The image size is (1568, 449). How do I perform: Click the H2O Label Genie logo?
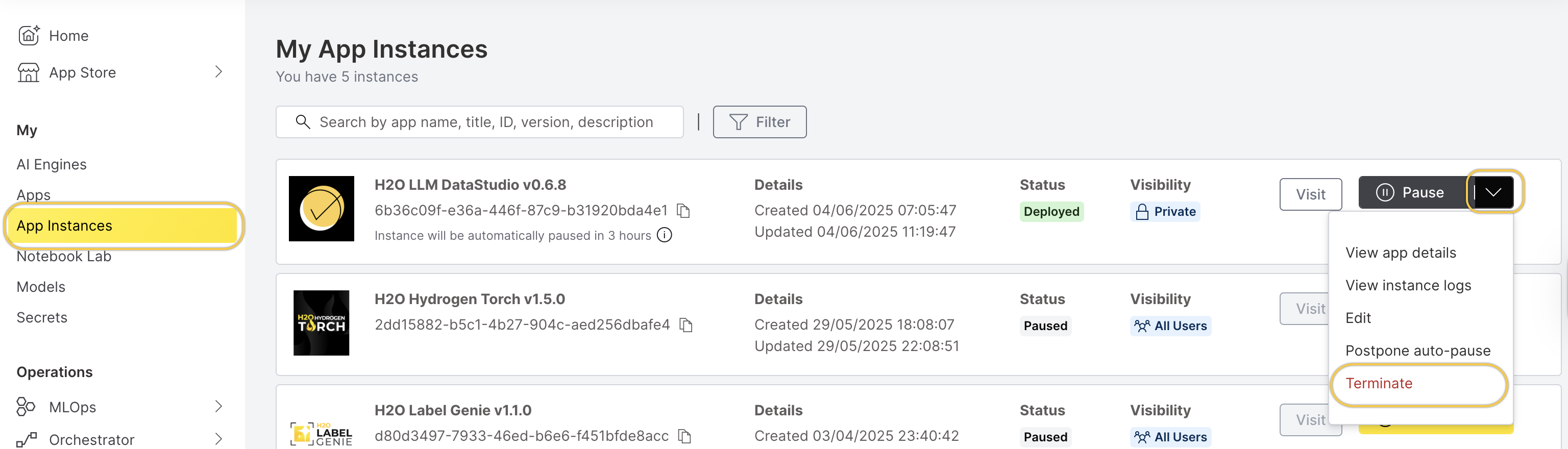coord(322,434)
